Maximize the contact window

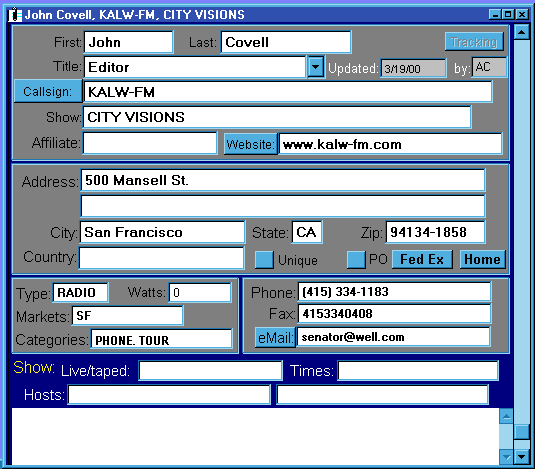[508, 14]
